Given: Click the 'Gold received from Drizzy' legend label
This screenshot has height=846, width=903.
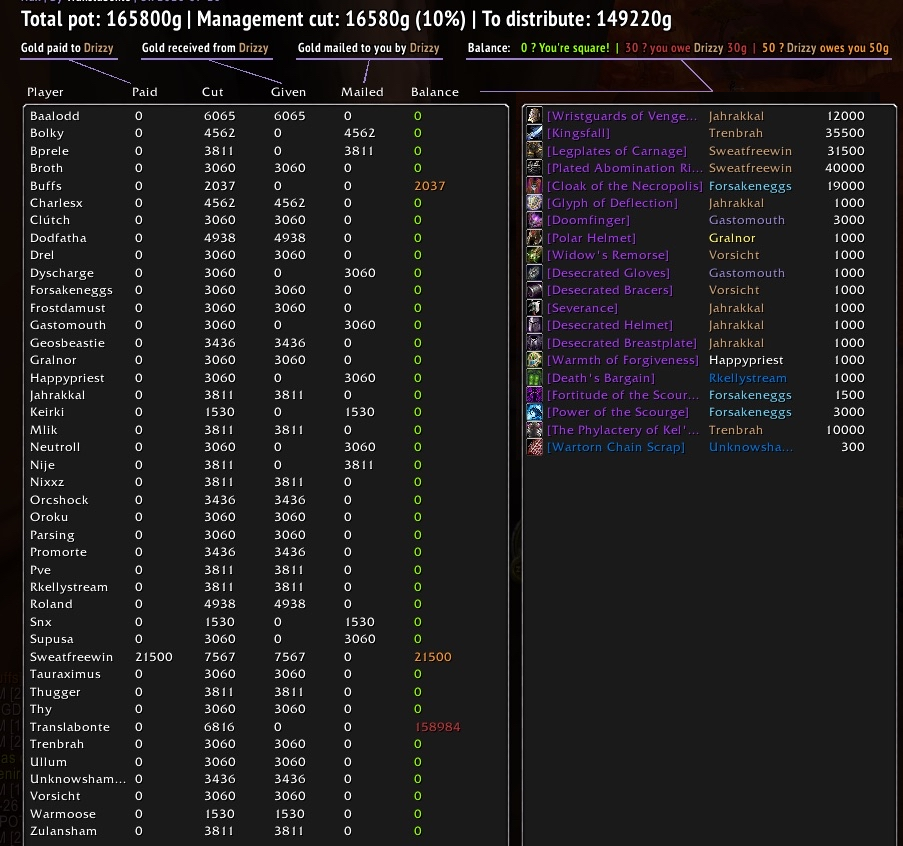Looking at the screenshot, I should 205,48.
